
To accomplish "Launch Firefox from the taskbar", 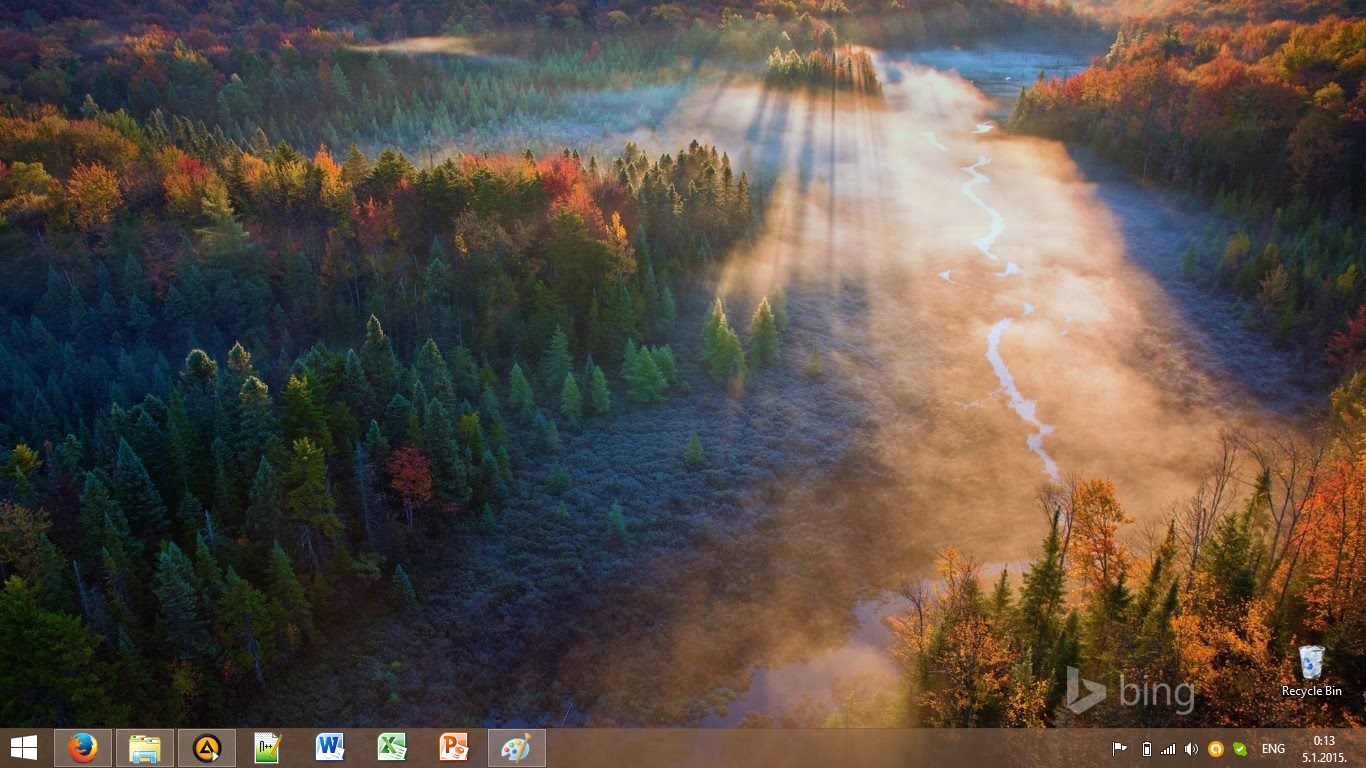I will click(83, 748).
